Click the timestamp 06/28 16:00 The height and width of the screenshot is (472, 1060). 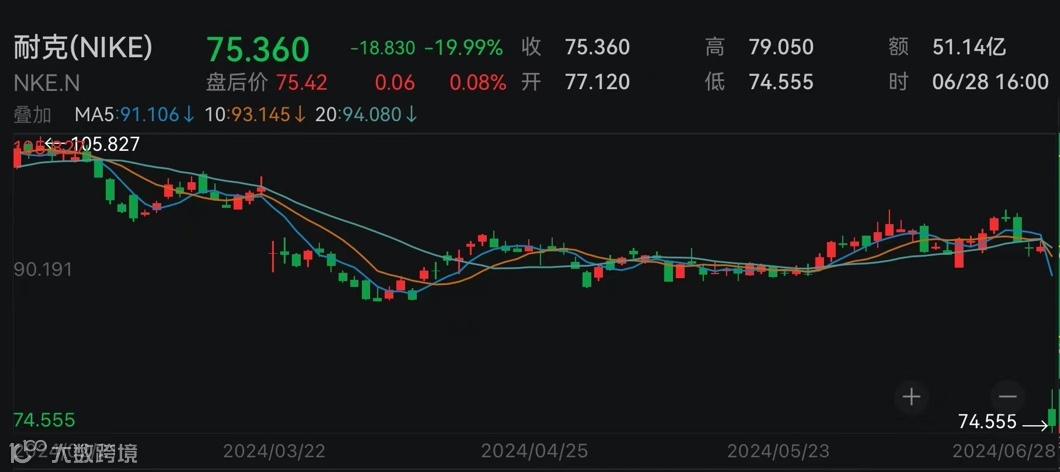[990, 82]
